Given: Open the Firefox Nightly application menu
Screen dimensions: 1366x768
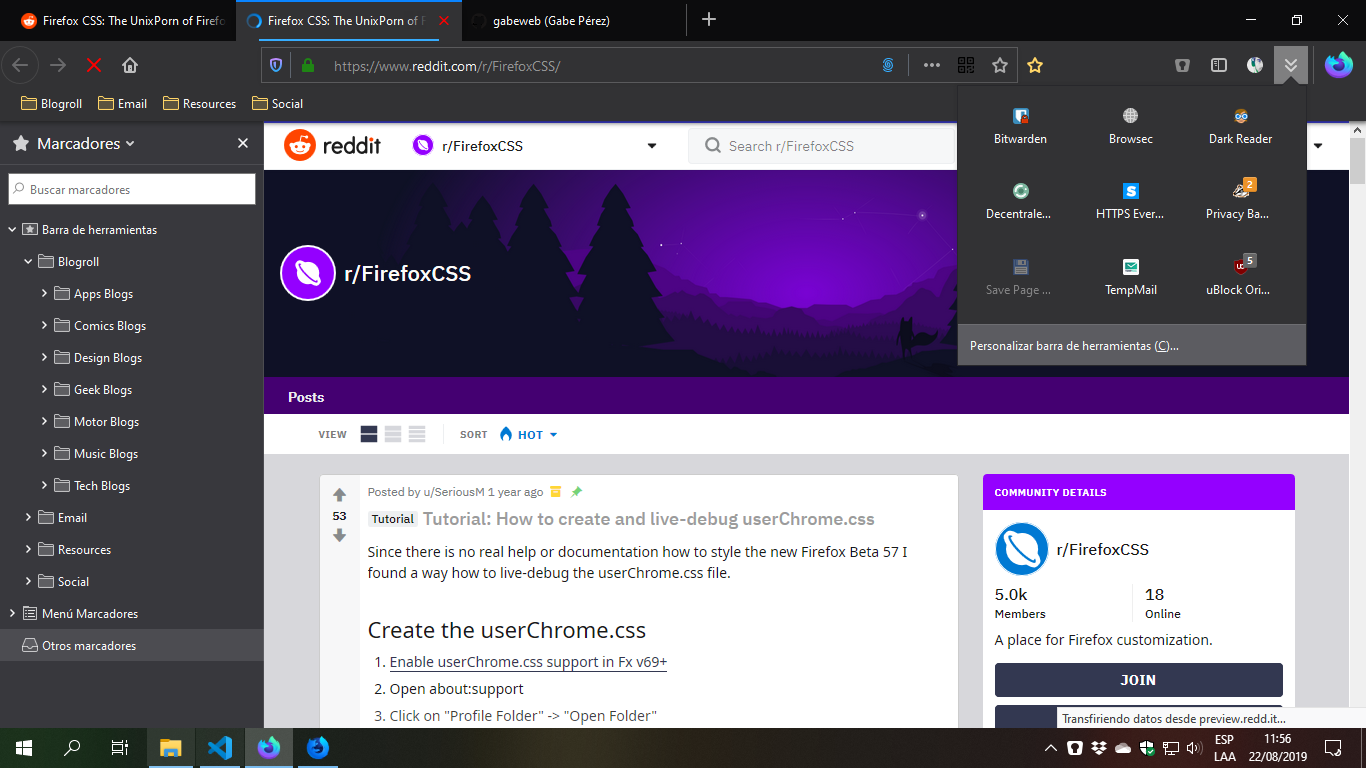Looking at the screenshot, I should (1338, 65).
